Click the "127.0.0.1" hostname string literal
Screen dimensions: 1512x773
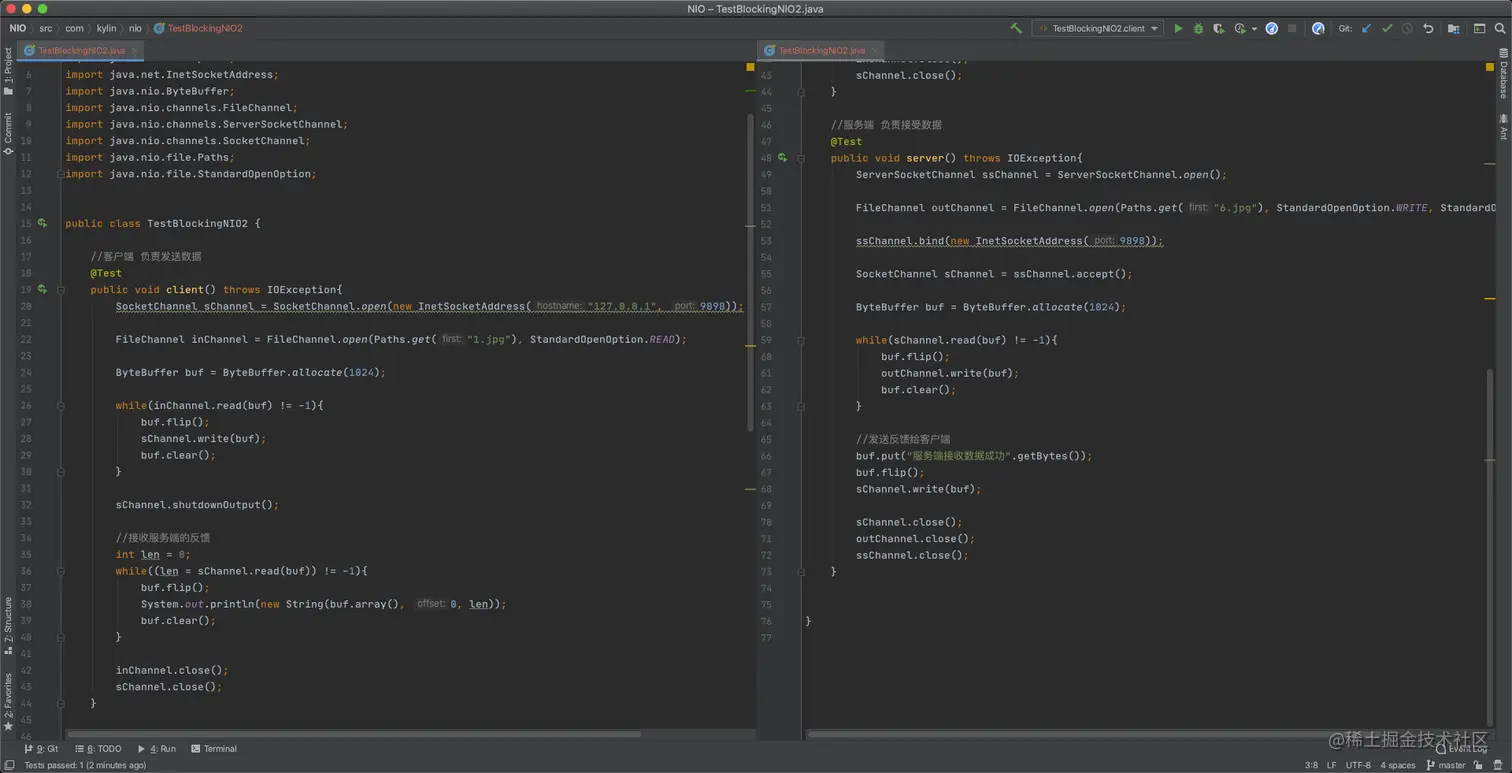pos(624,306)
